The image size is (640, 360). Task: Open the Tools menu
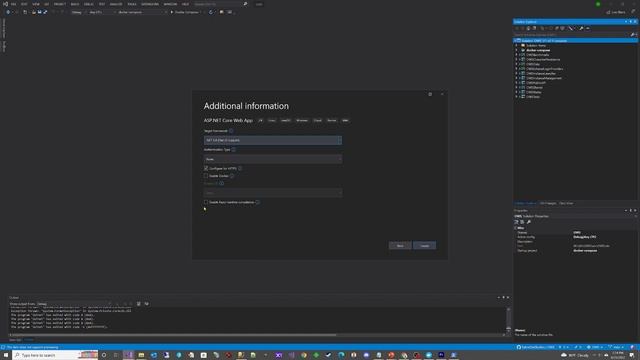[132, 4]
